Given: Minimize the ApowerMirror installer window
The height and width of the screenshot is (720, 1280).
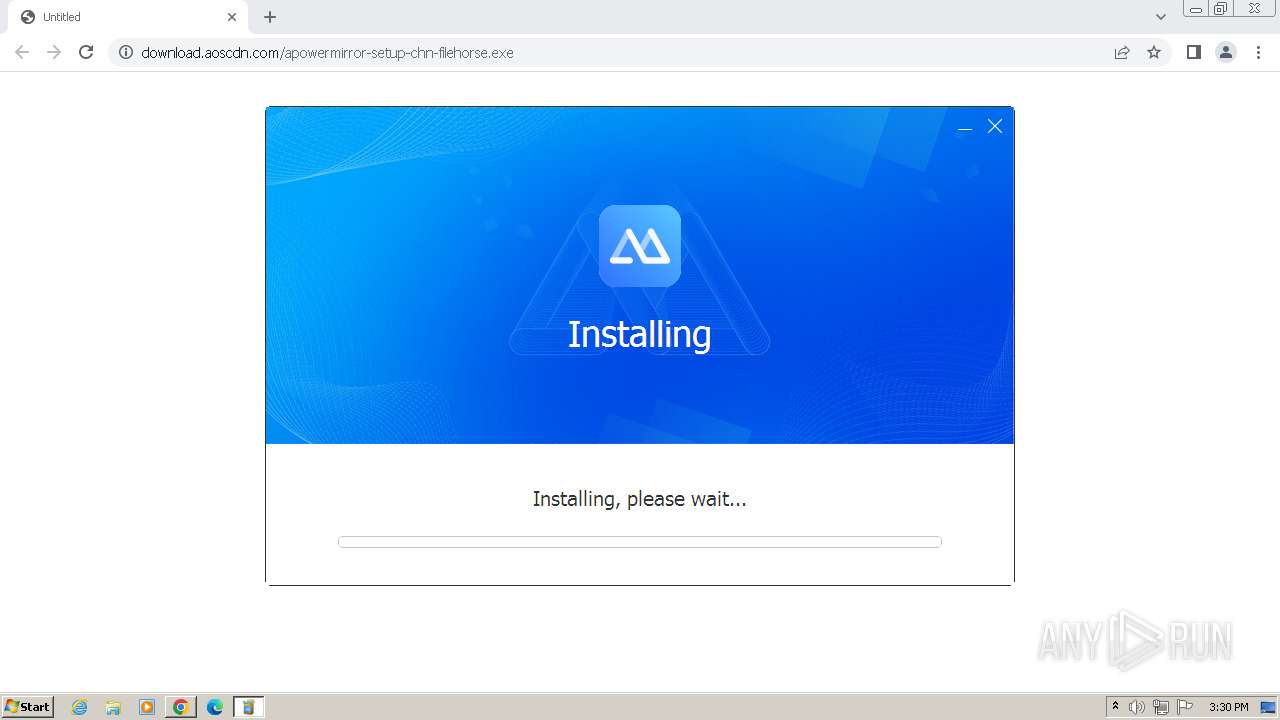Looking at the screenshot, I should click(965, 127).
